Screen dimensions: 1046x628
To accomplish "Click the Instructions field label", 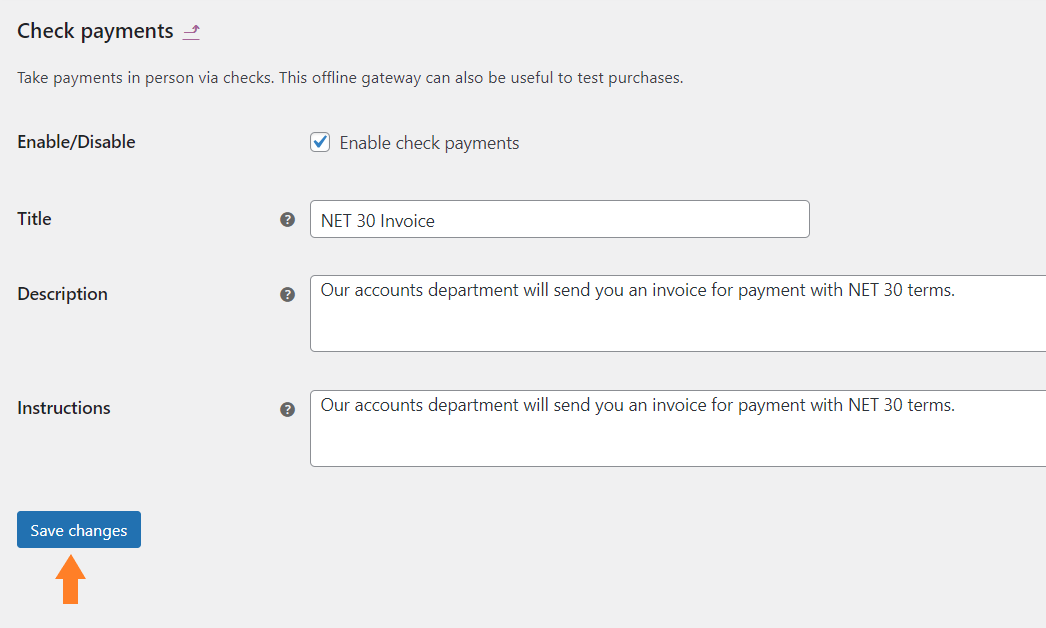I will tap(63, 408).
